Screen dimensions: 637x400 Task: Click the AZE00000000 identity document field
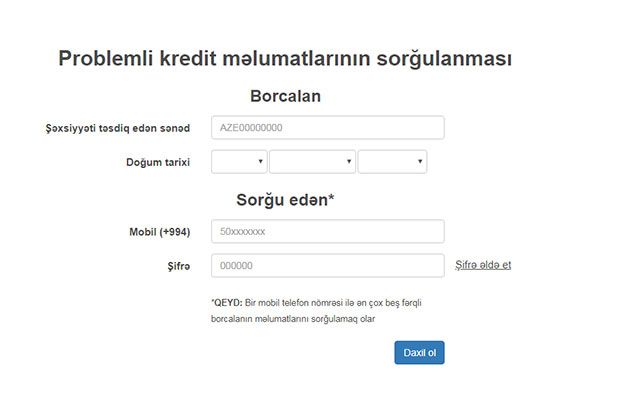point(327,128)
